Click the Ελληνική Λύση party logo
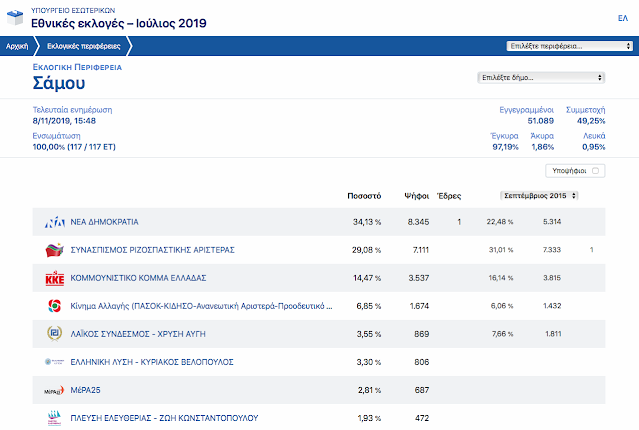 pyautogui.click(x=55, y=362)
